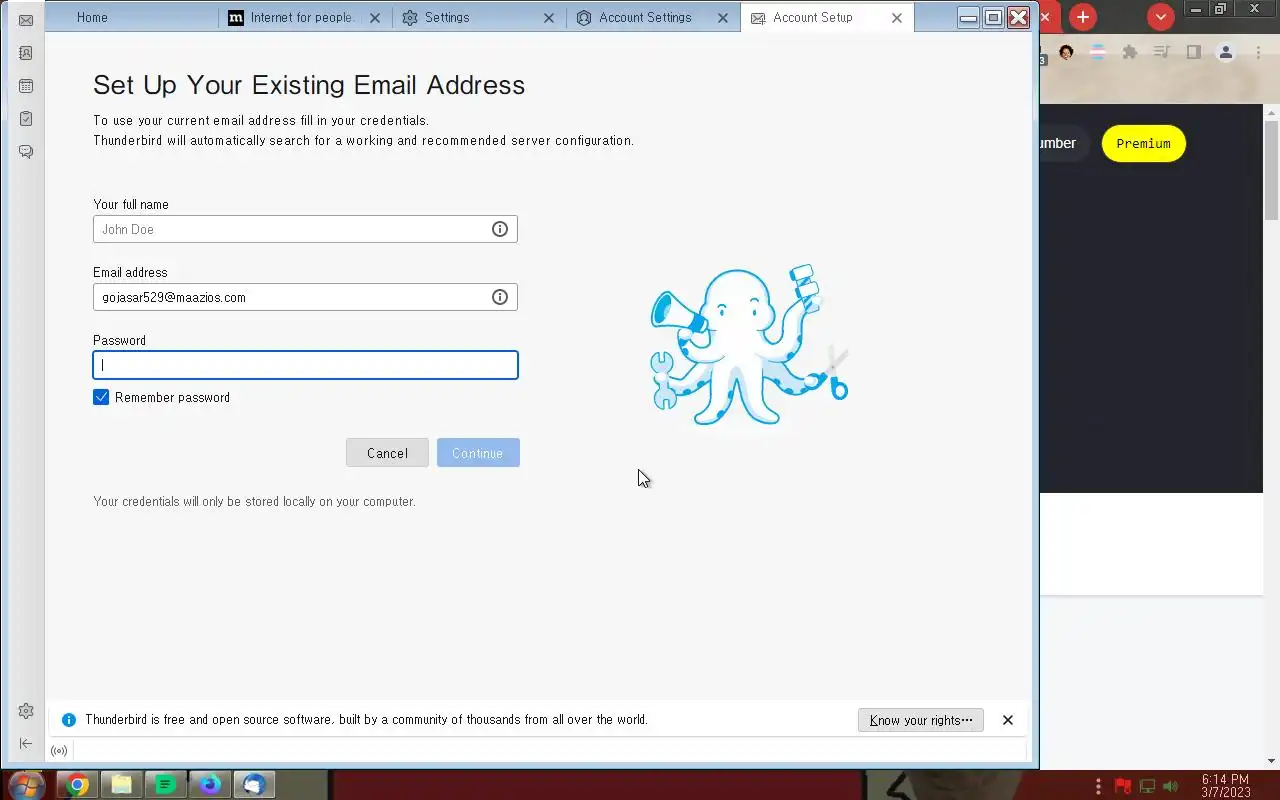Switch to the Home tab
The width and height of the screenshot is (1280, 800).
131,18
